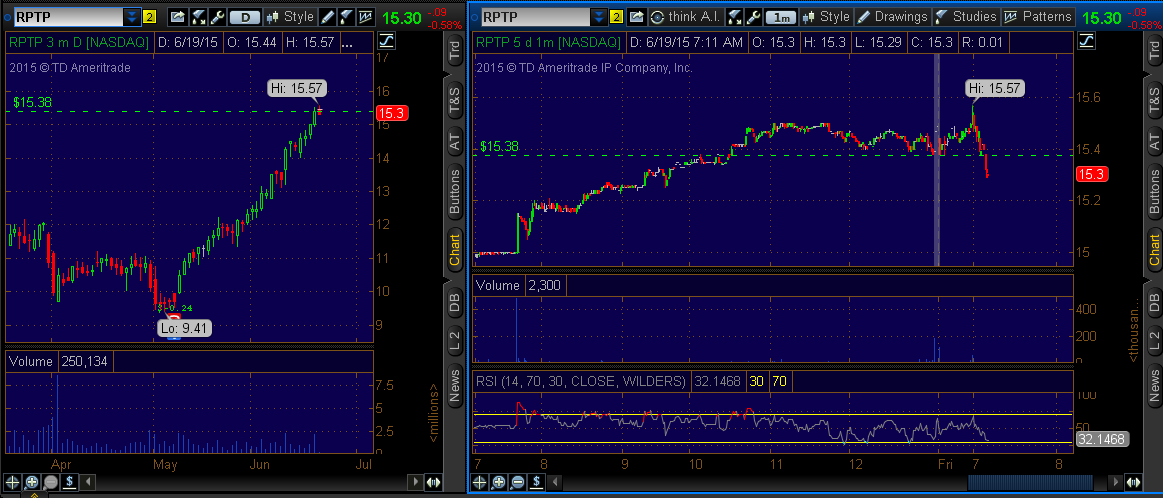
Task: Click the ellipsis in left chart header
Action: coord(347,44)
